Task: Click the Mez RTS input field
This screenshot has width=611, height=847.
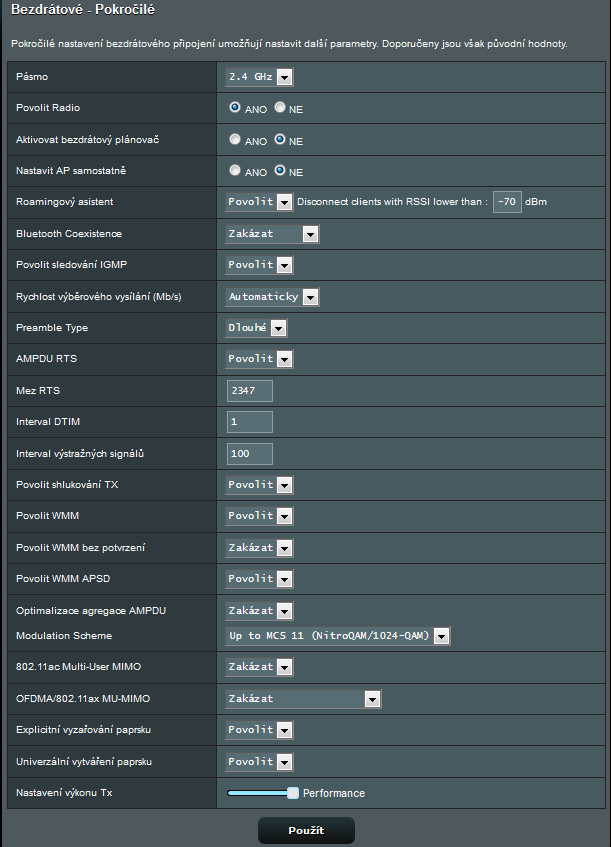Action: point(250,391)
